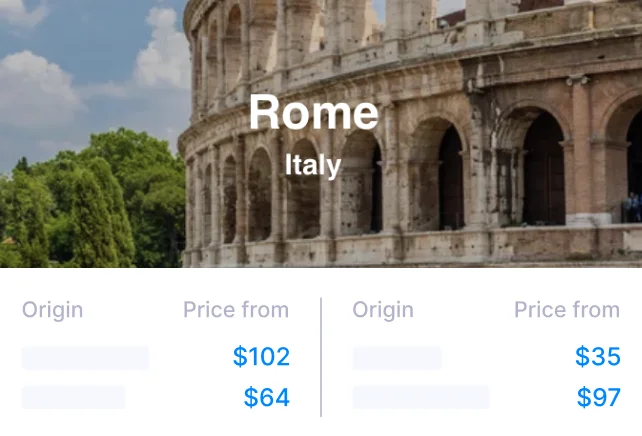Pick the $35 price offer
Image resolution: width=642 pixels, height=436 pixels.
[x=597, y=357]
